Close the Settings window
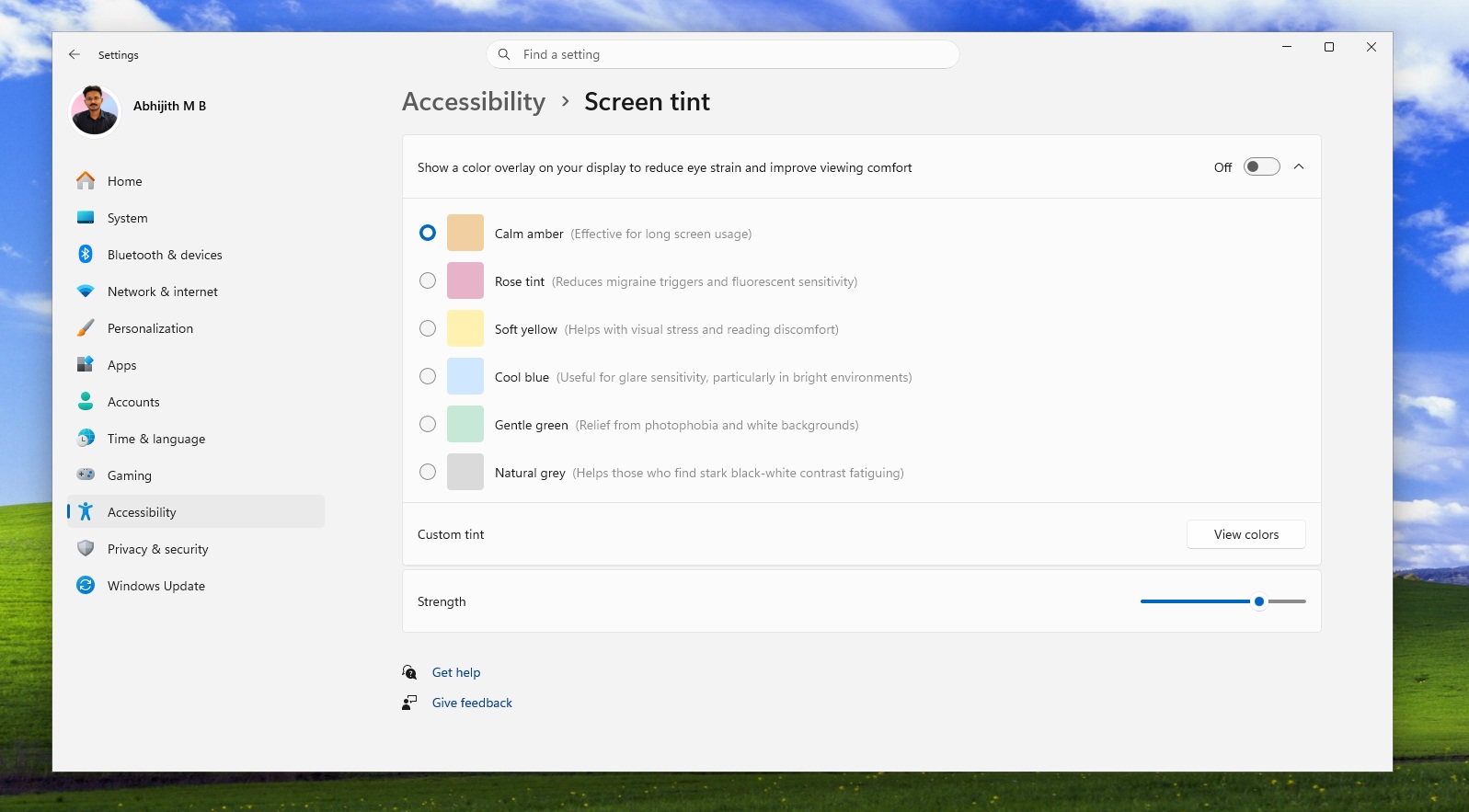 pos(1371,47)
